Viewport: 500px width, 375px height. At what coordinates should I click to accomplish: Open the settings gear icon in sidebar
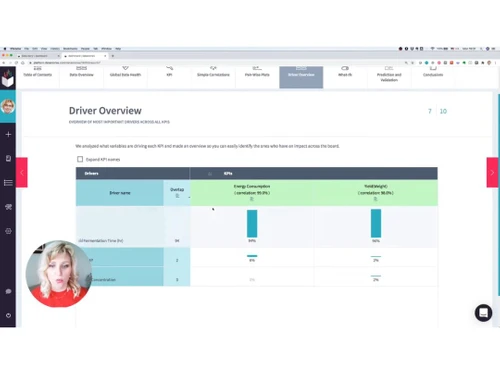[x=8, y=231]
